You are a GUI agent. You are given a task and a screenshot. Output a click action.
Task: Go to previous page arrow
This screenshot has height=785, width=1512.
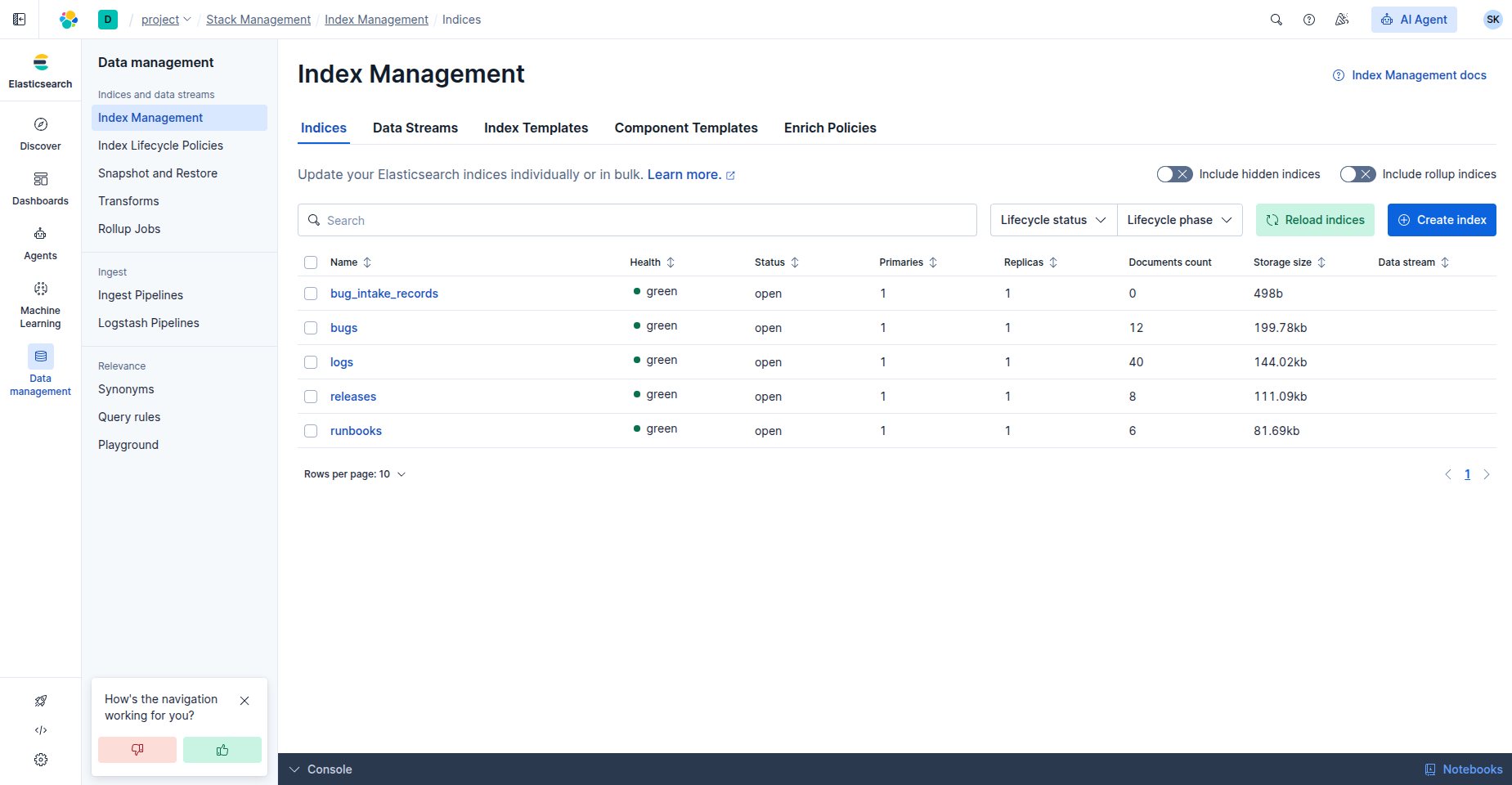pos(1448,474)
